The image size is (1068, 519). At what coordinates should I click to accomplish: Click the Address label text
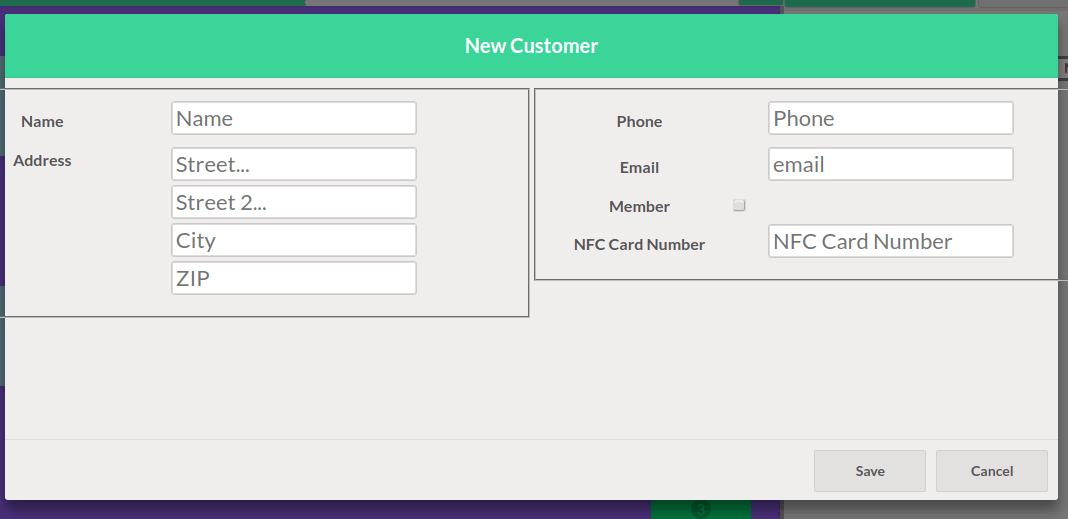tap(42, 160)
